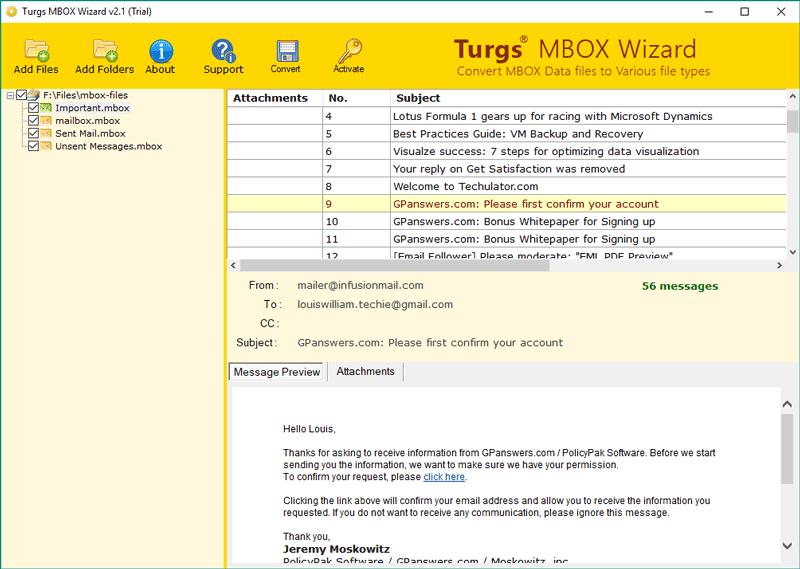This screenshot has height=569, width=800.
Task: Click the Convert floppy disk icon
Action: coord(287,51)
